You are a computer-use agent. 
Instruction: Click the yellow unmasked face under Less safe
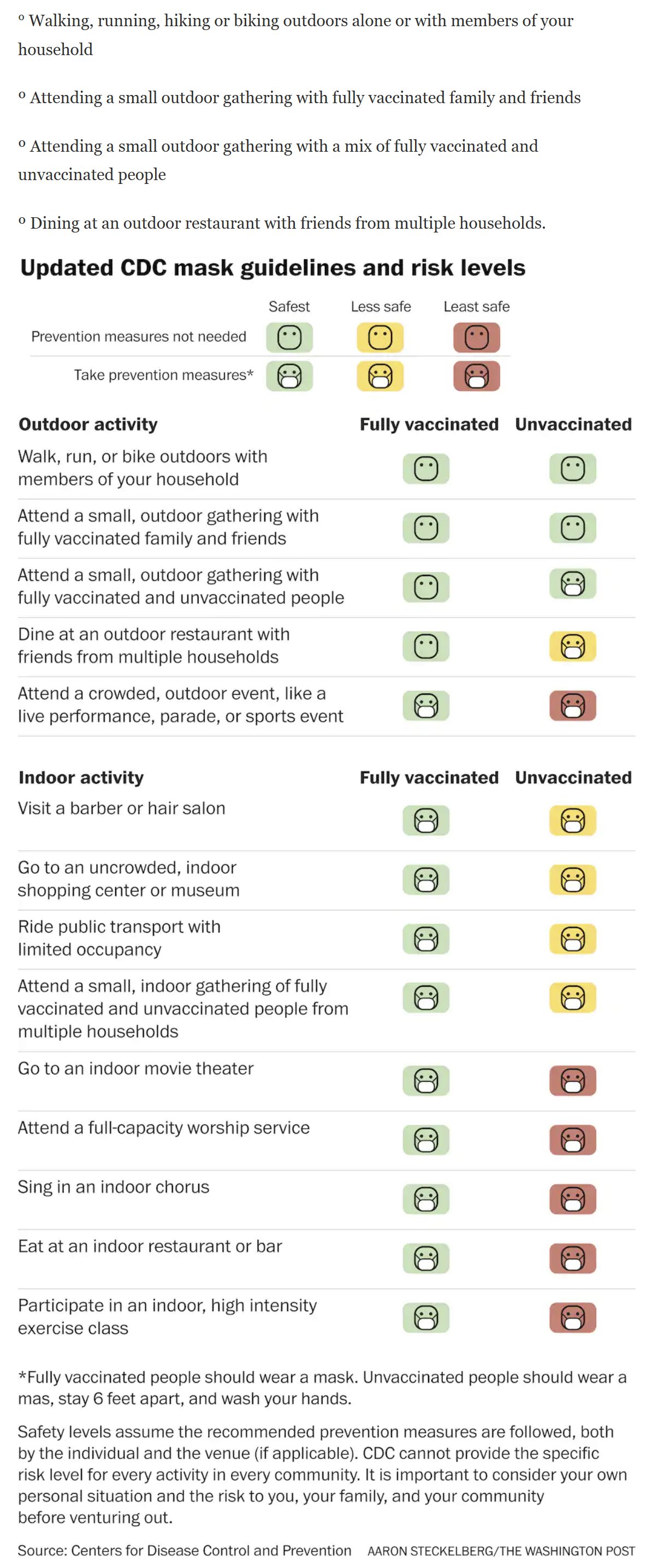point(380,337)
